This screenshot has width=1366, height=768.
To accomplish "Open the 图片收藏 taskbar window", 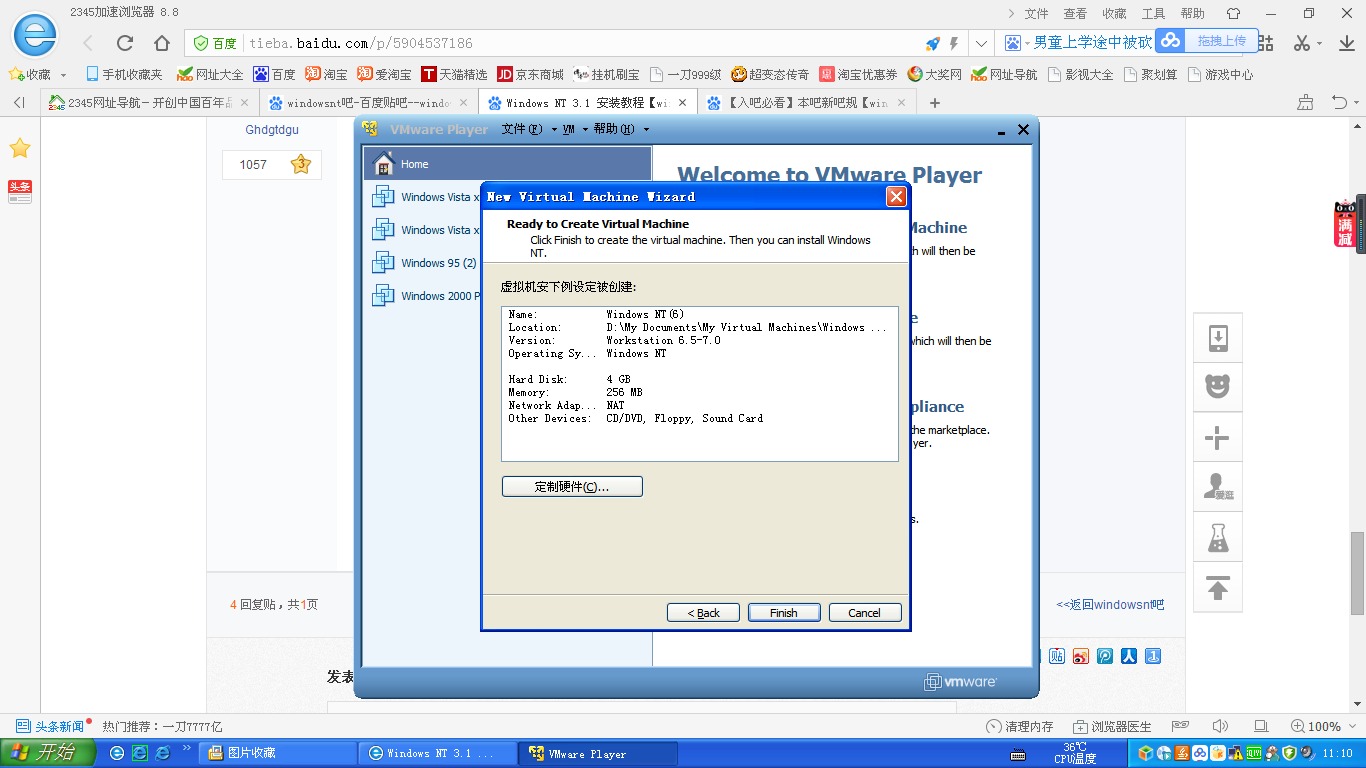I will 278,753.
